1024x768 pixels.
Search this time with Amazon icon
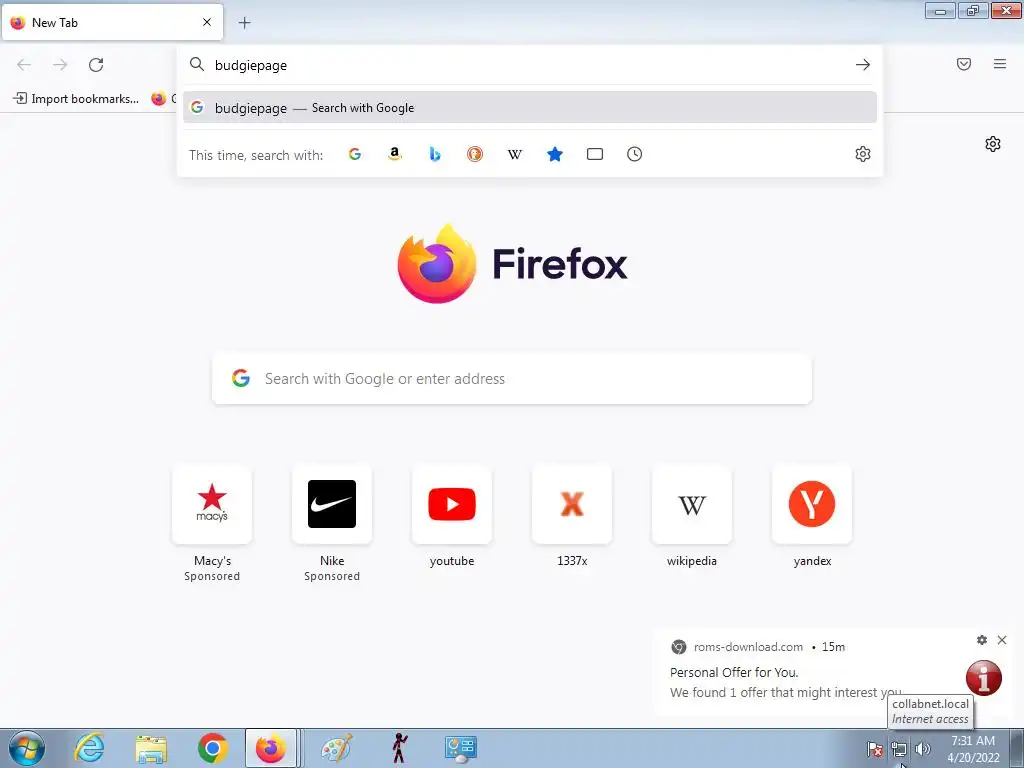point(394,154)
